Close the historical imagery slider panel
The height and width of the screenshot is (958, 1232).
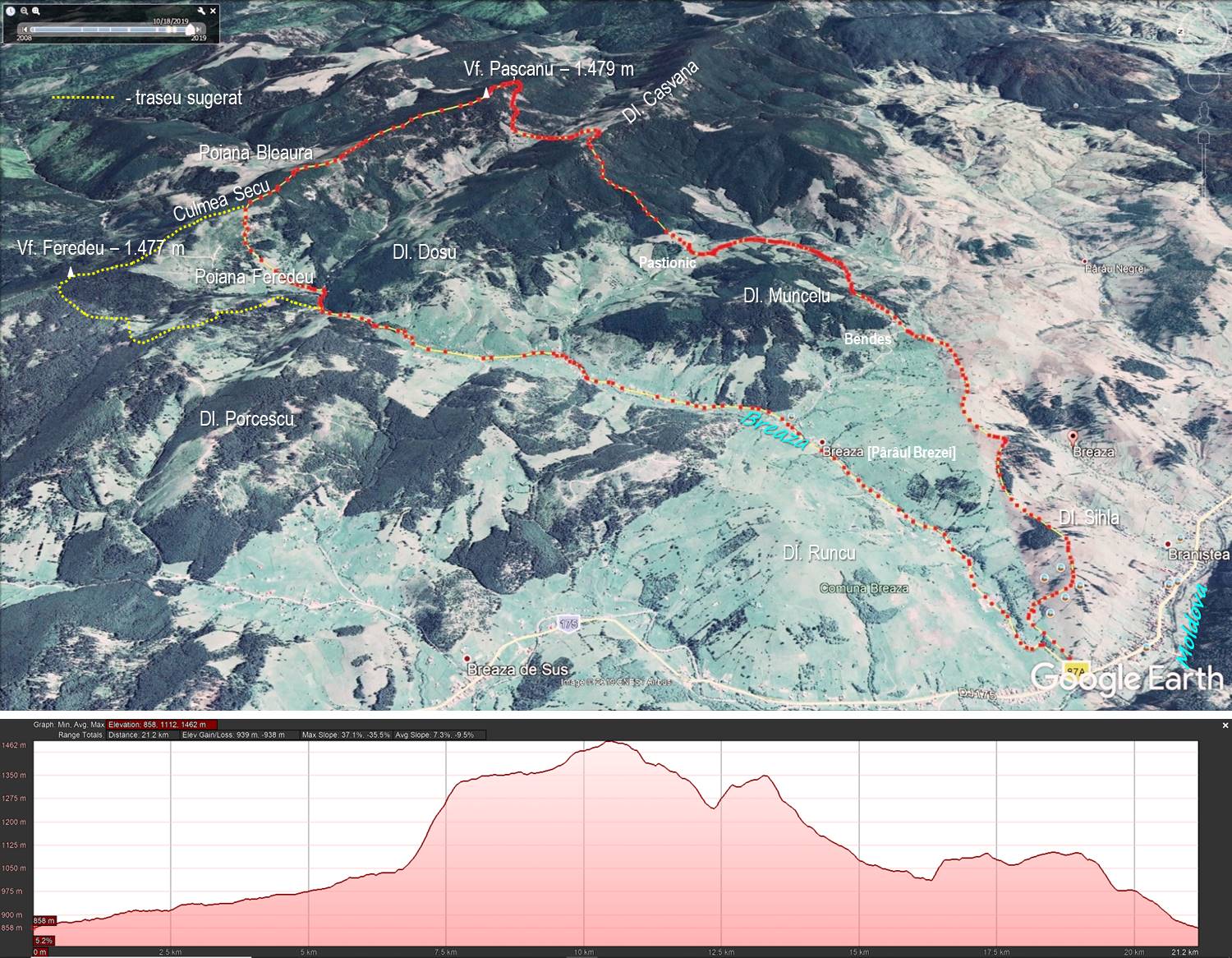click(x=214, y=12)
